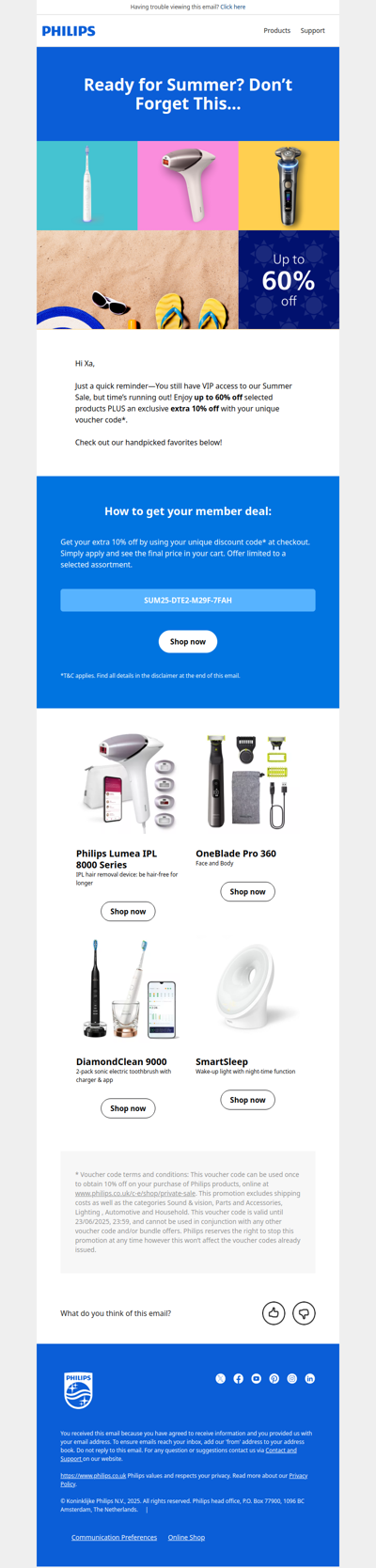Give the email a thumbs up
The height and width of the screenshot is (1568, 376).
pos(274,1313)
